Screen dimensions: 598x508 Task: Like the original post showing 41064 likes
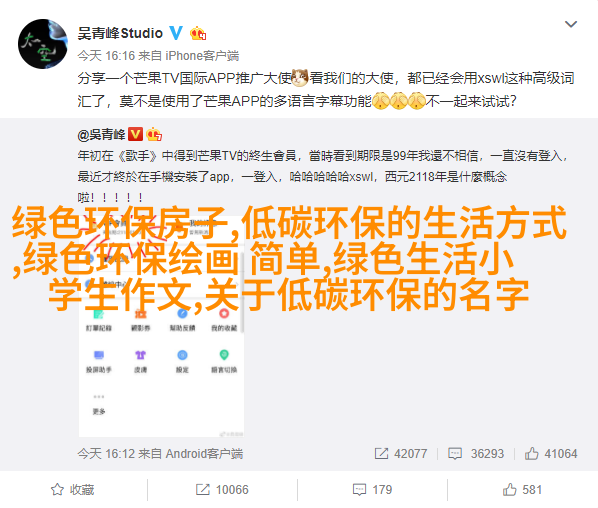pyautogui.click(x=551, y=453)
